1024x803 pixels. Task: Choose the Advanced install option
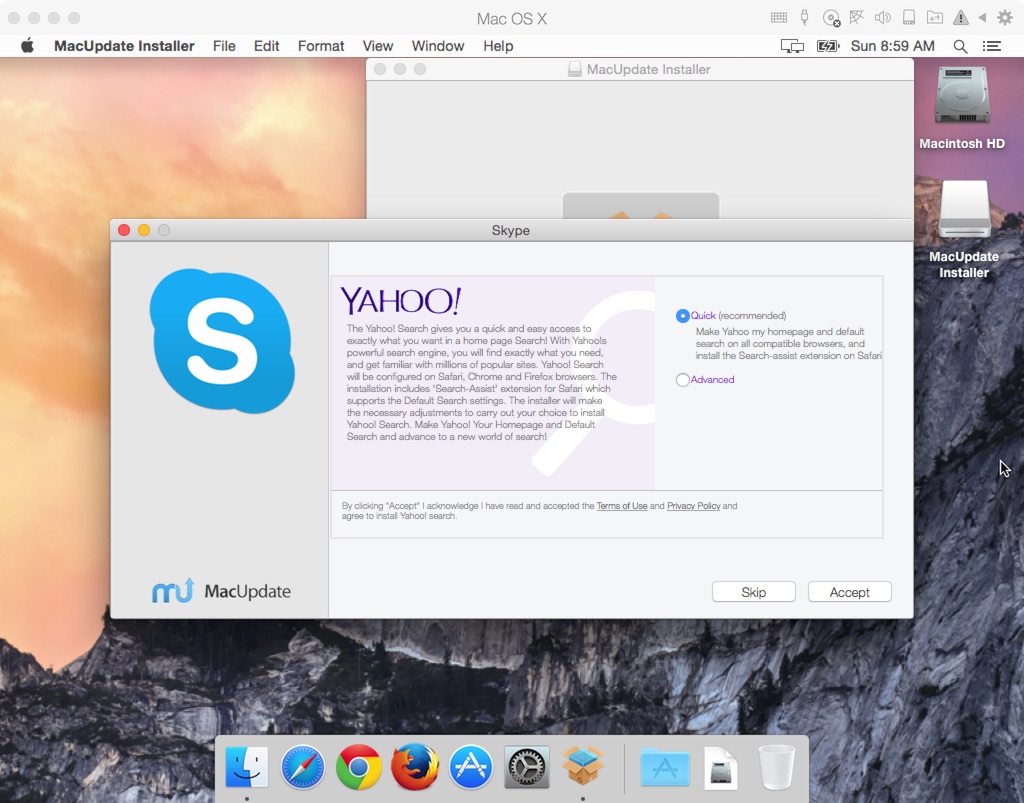[x=682, y=380]
